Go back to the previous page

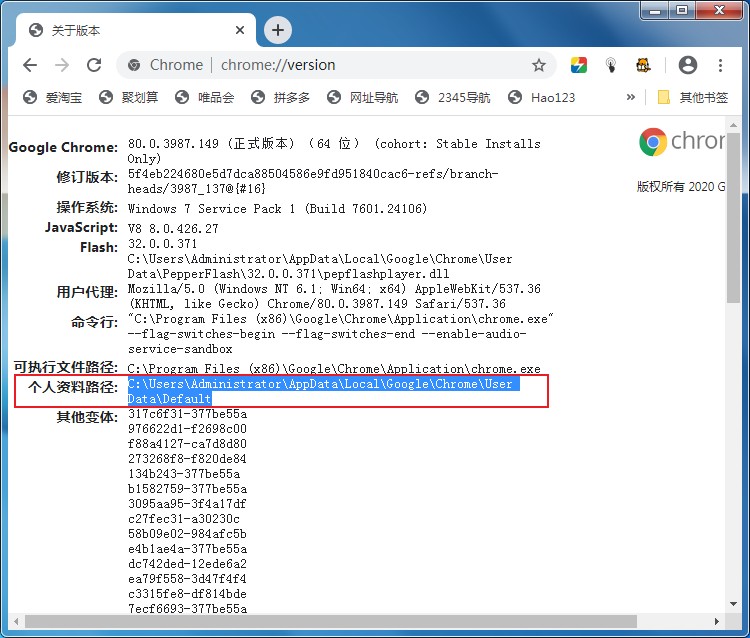click(x=30, y=65)
